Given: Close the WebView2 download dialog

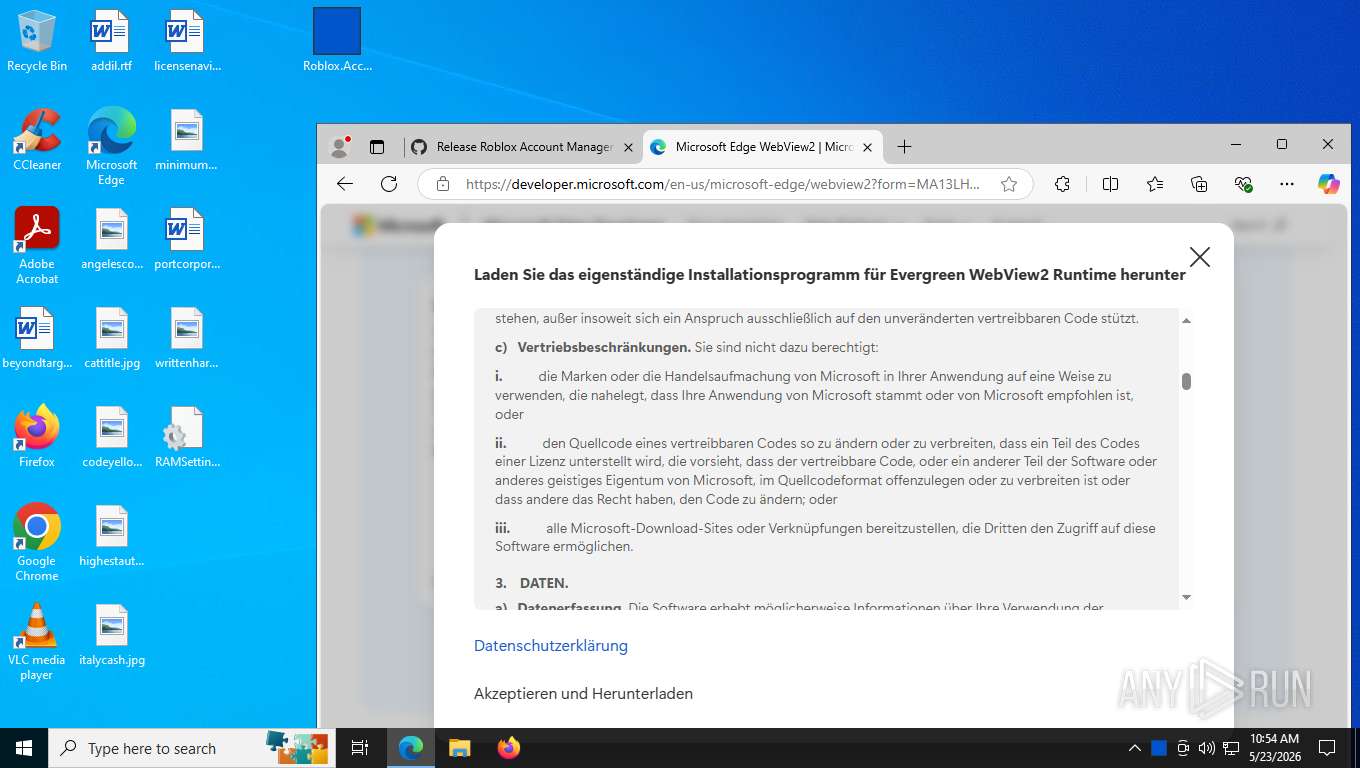Looking at the screenshot, I should click(x=1200, y=257).
